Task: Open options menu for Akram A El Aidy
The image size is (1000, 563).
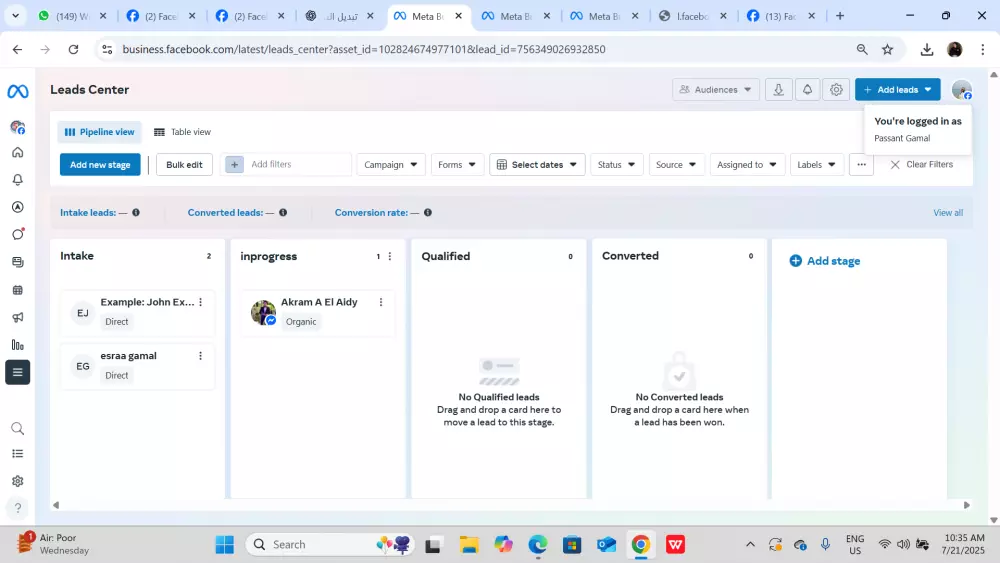Action: tap(381, 302)
